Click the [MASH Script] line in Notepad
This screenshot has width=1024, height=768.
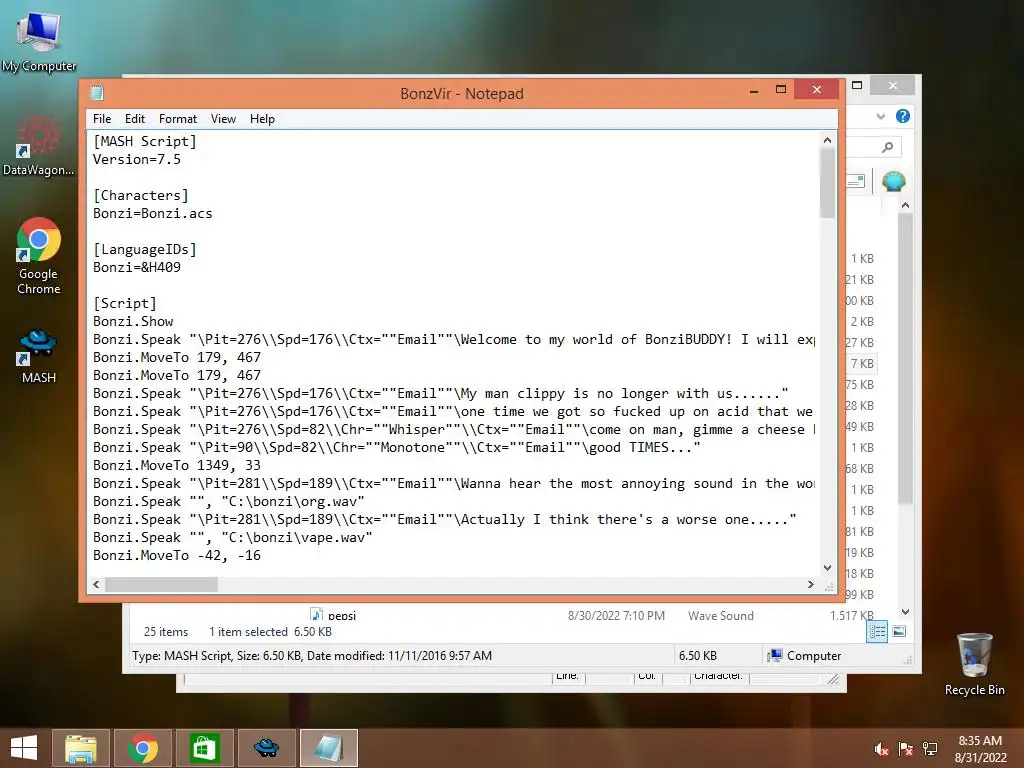click(x=144, y=141)
